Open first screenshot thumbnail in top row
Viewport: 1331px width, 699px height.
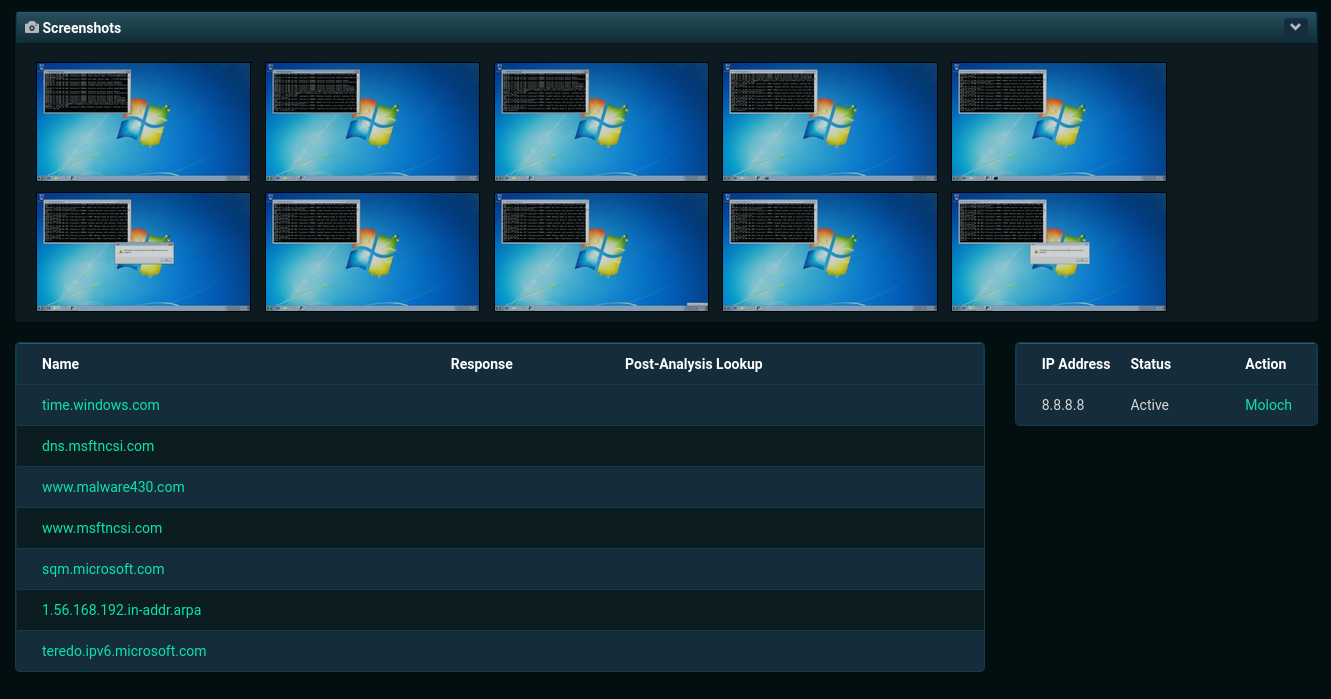pyautogui.click(x=144, y=122)
